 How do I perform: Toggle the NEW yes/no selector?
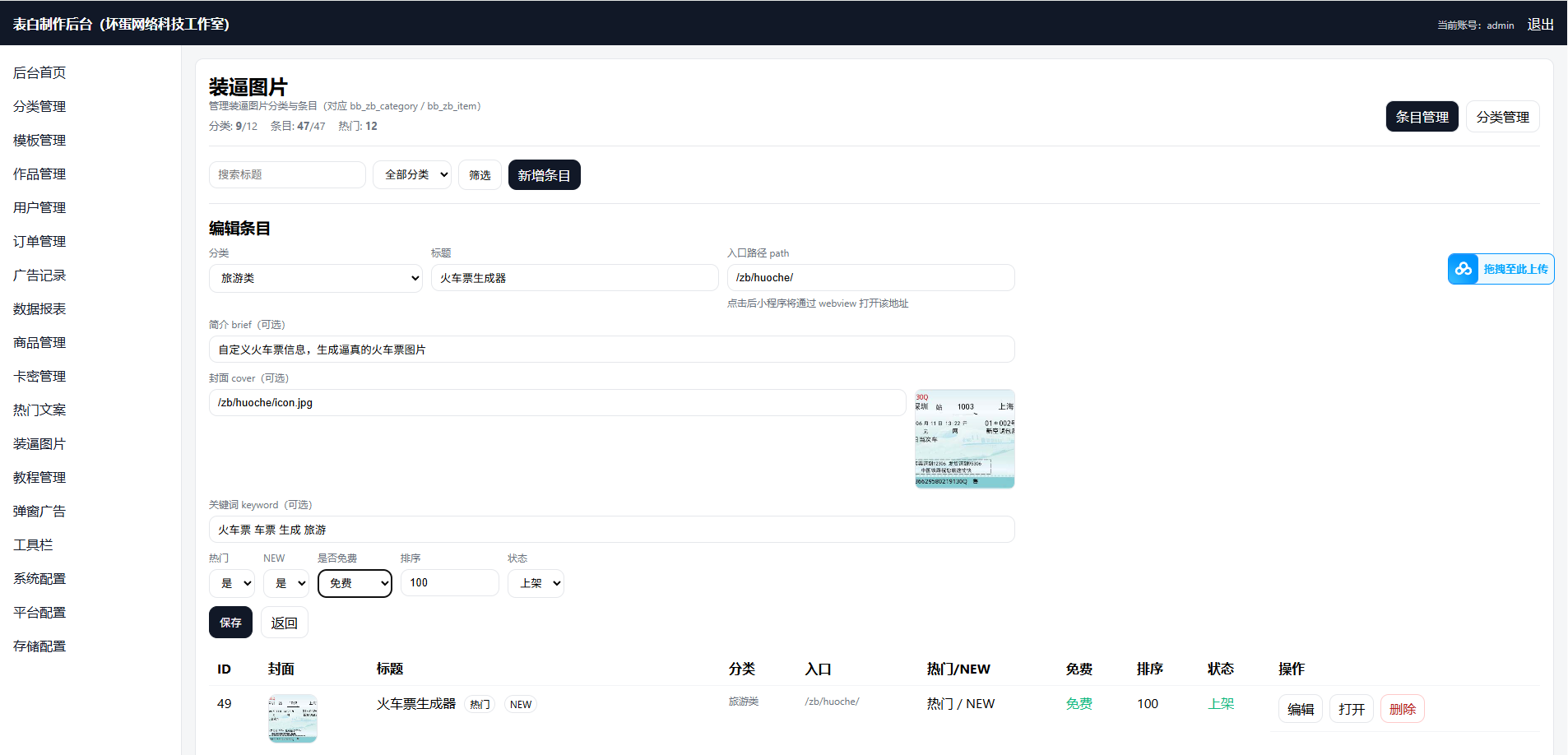click(x=285, y=583)
